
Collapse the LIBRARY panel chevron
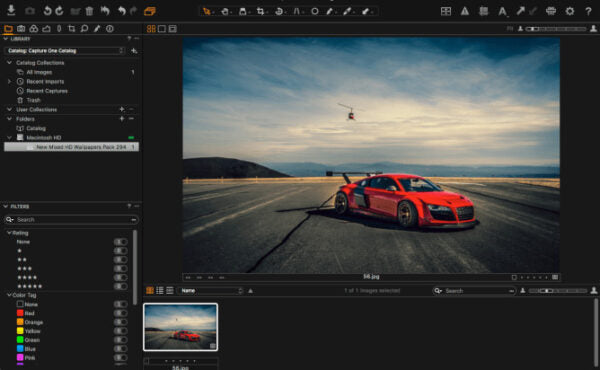pos(6,39)
